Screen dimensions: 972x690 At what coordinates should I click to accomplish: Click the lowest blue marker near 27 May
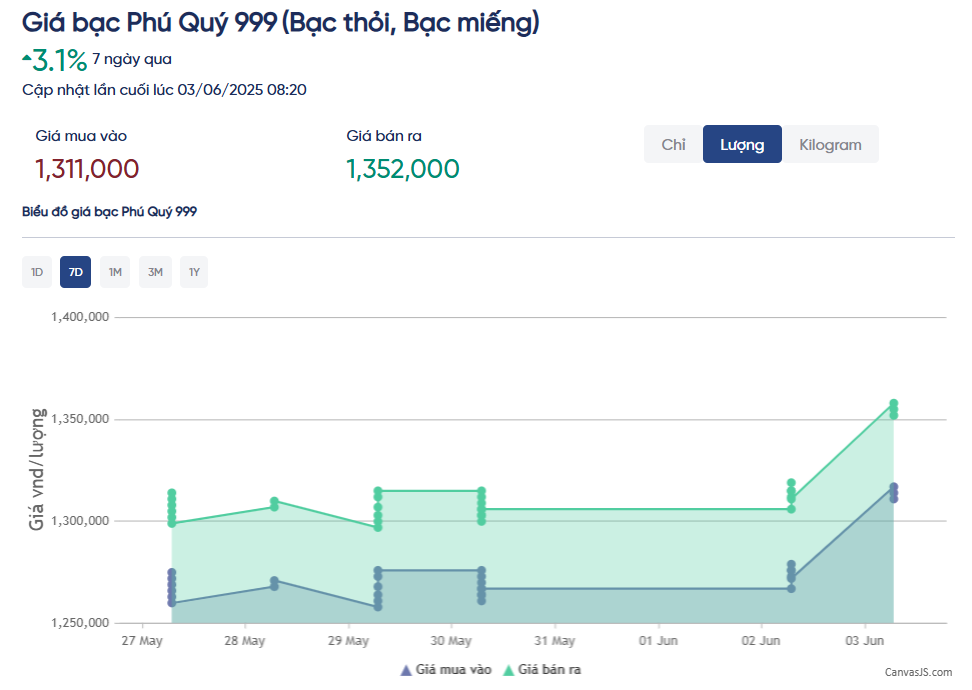(x=169, y=602)
